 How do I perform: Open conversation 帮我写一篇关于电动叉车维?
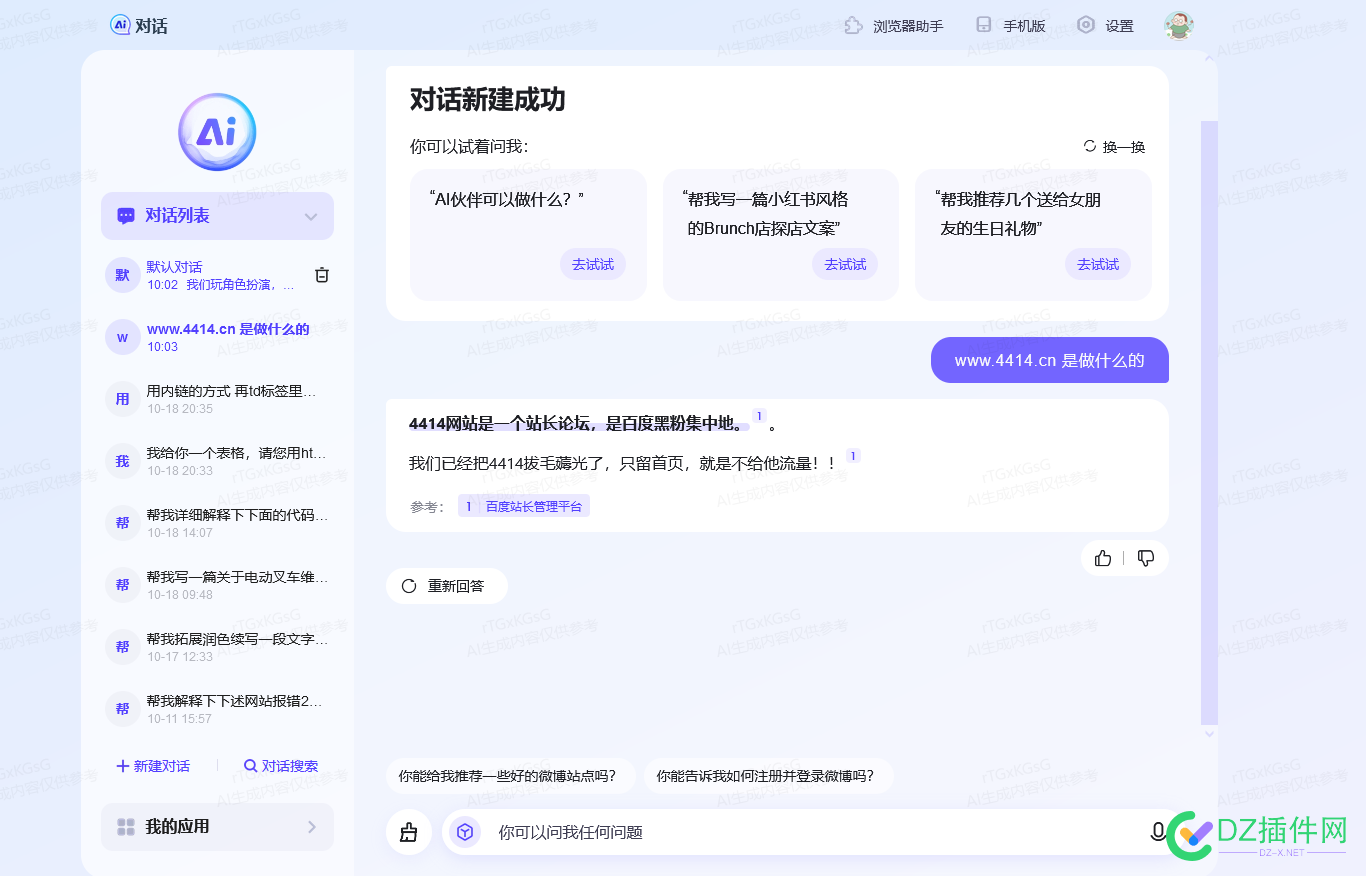coord(217,585)
